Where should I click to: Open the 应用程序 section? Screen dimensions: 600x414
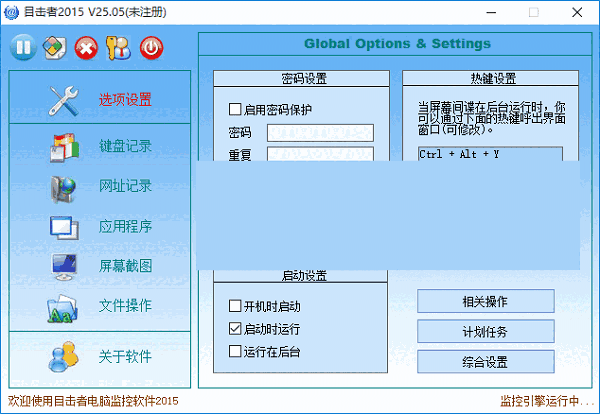point(125,226)
